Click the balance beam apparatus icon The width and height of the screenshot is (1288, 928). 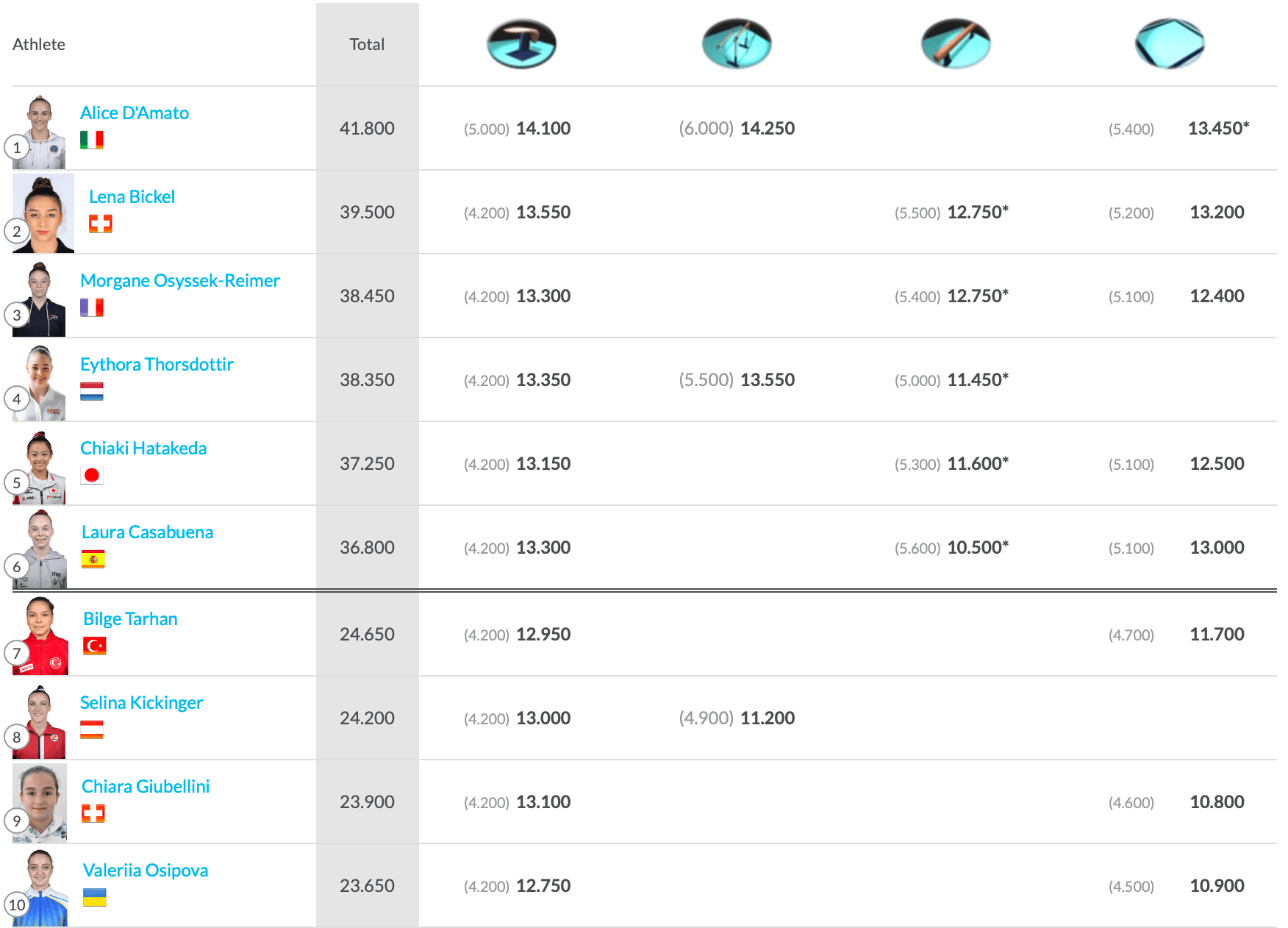[x=956, y=44]
